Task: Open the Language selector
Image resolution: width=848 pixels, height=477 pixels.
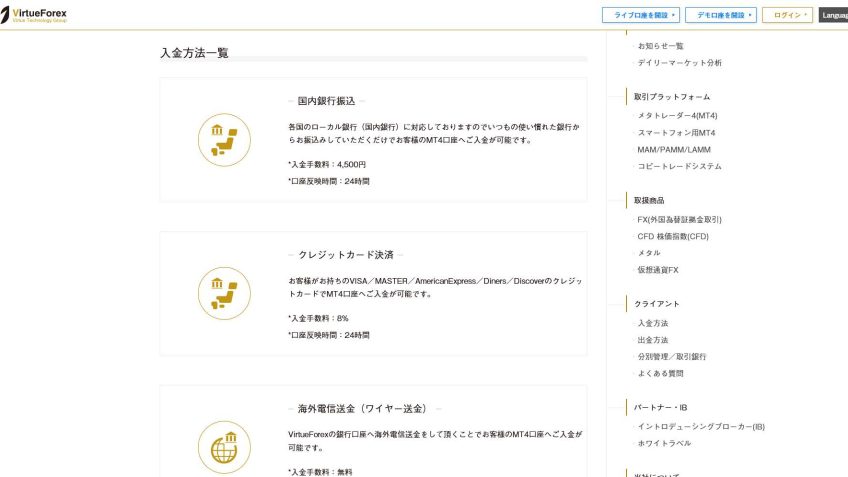Action: (x=833, y=15)
